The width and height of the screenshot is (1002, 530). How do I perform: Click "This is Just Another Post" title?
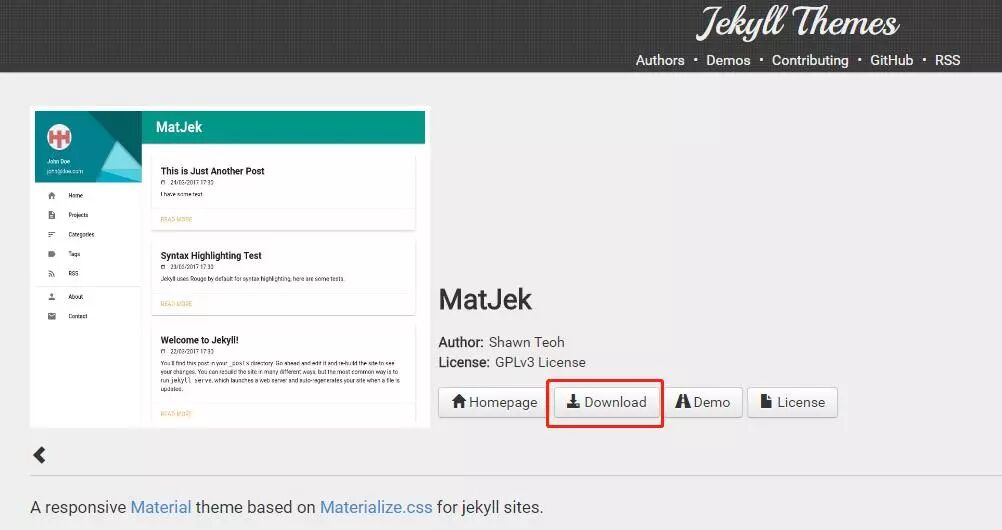pyautogui.click(x=212, y=171)
